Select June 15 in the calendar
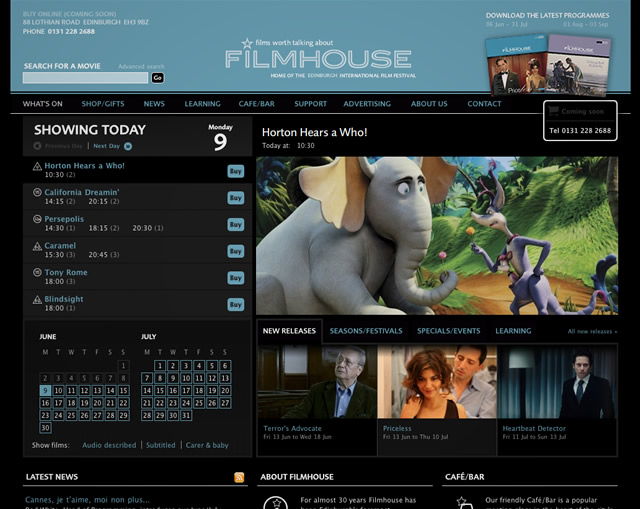Screen dimensions: 640x509 coord(123,391)
